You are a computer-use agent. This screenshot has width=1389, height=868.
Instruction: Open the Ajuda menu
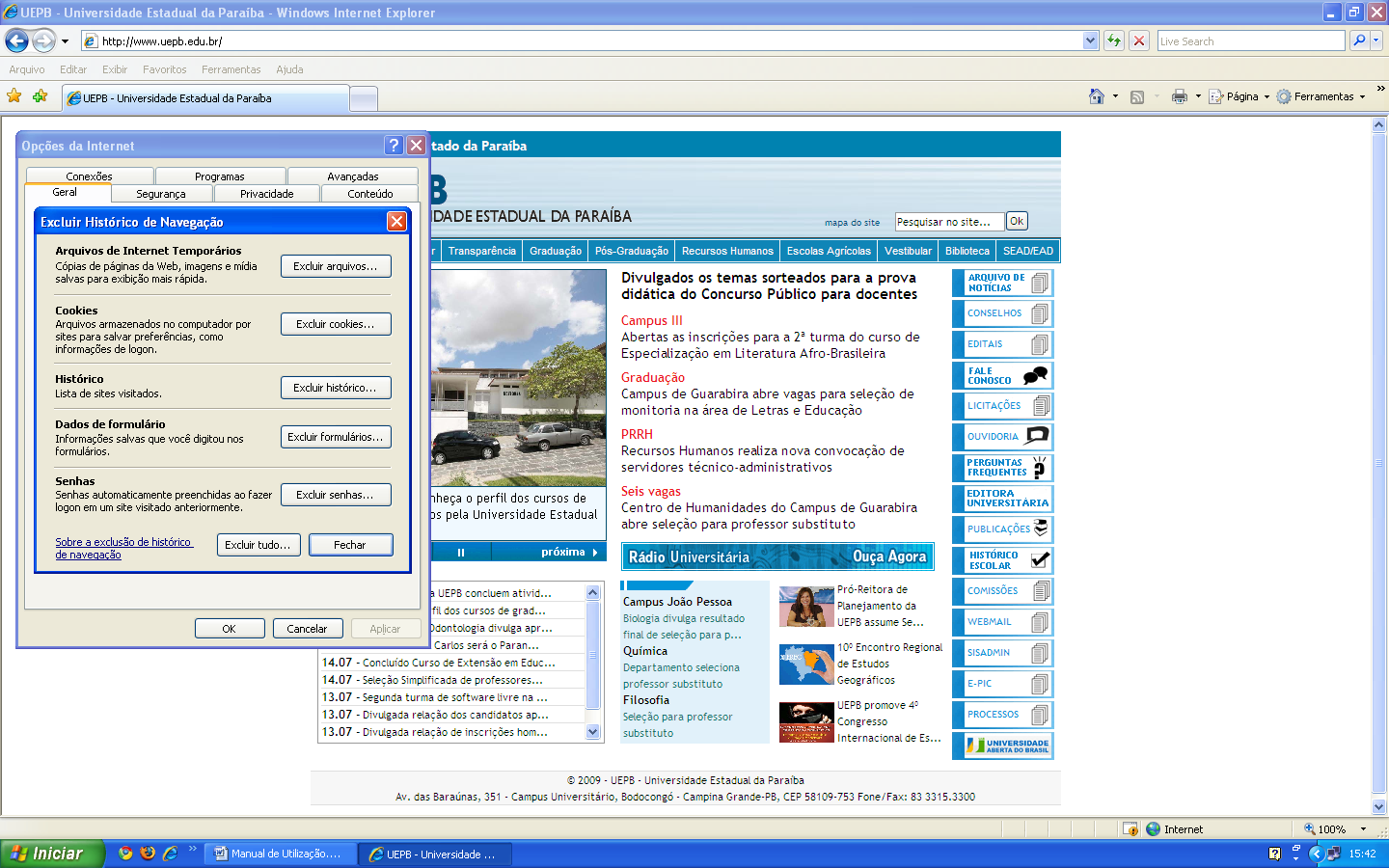click(x=289, y=69)
